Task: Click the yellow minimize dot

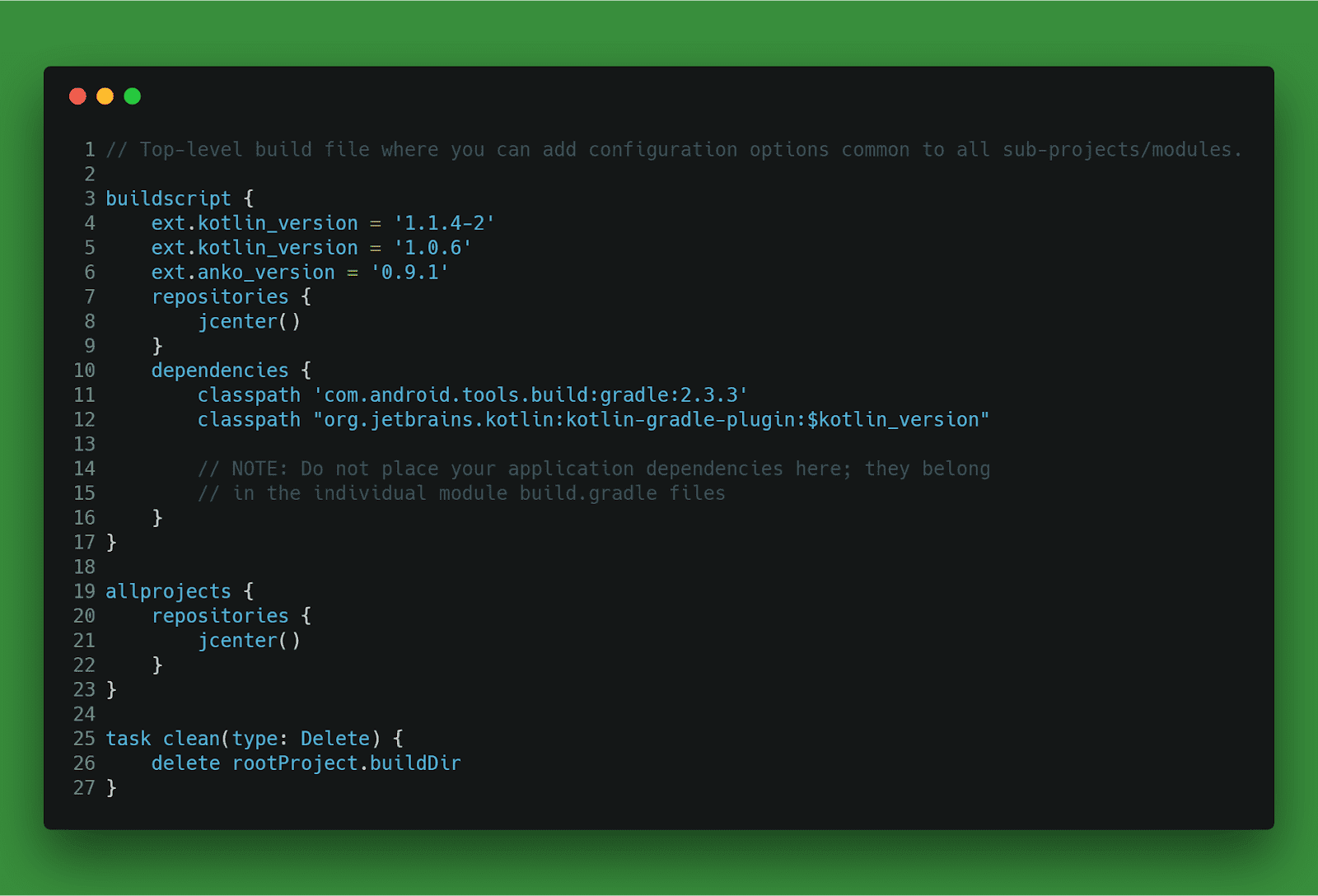Action: pyautogui.click(x=105, y=96)
